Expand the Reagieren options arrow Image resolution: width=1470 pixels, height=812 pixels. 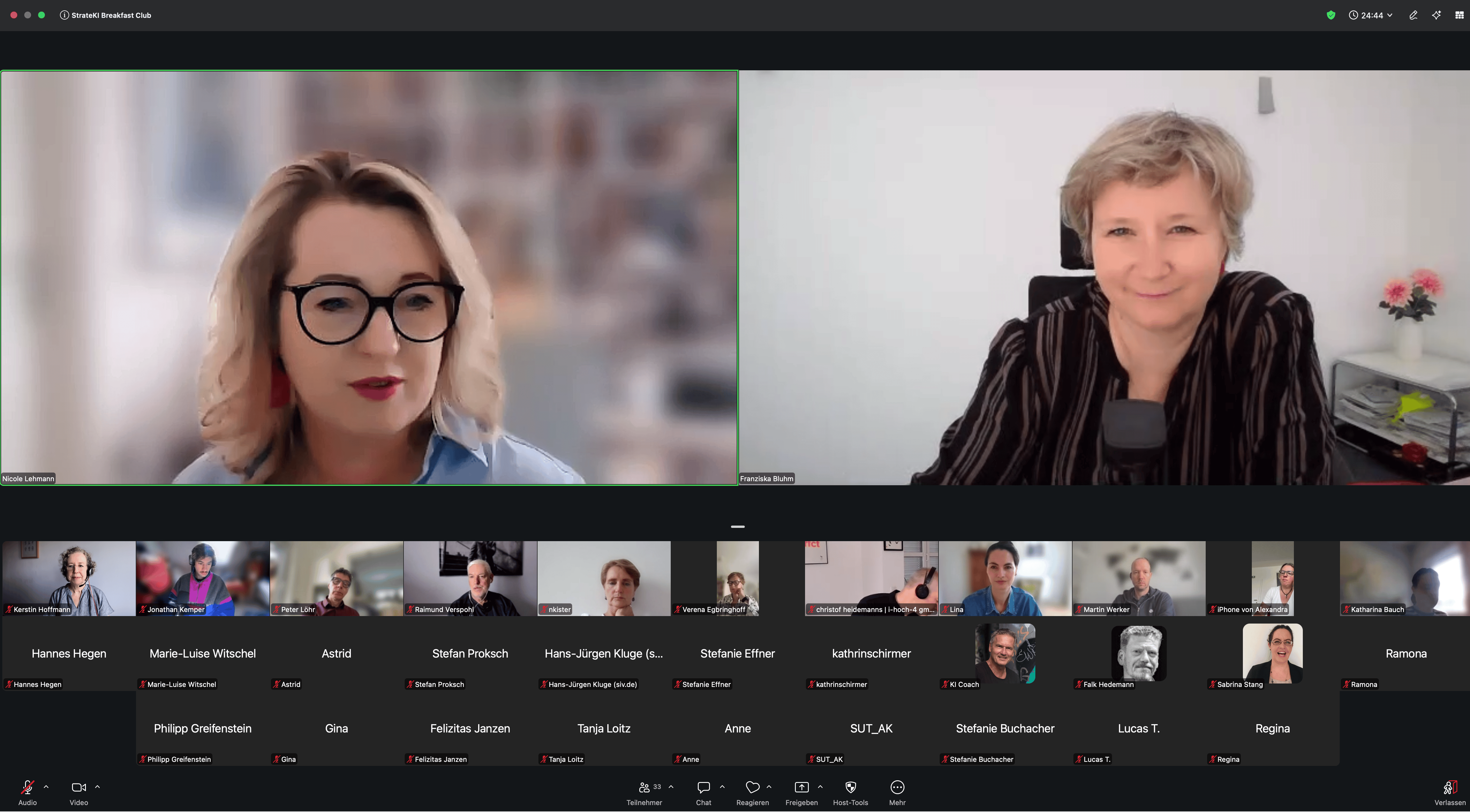coord(769,787)
